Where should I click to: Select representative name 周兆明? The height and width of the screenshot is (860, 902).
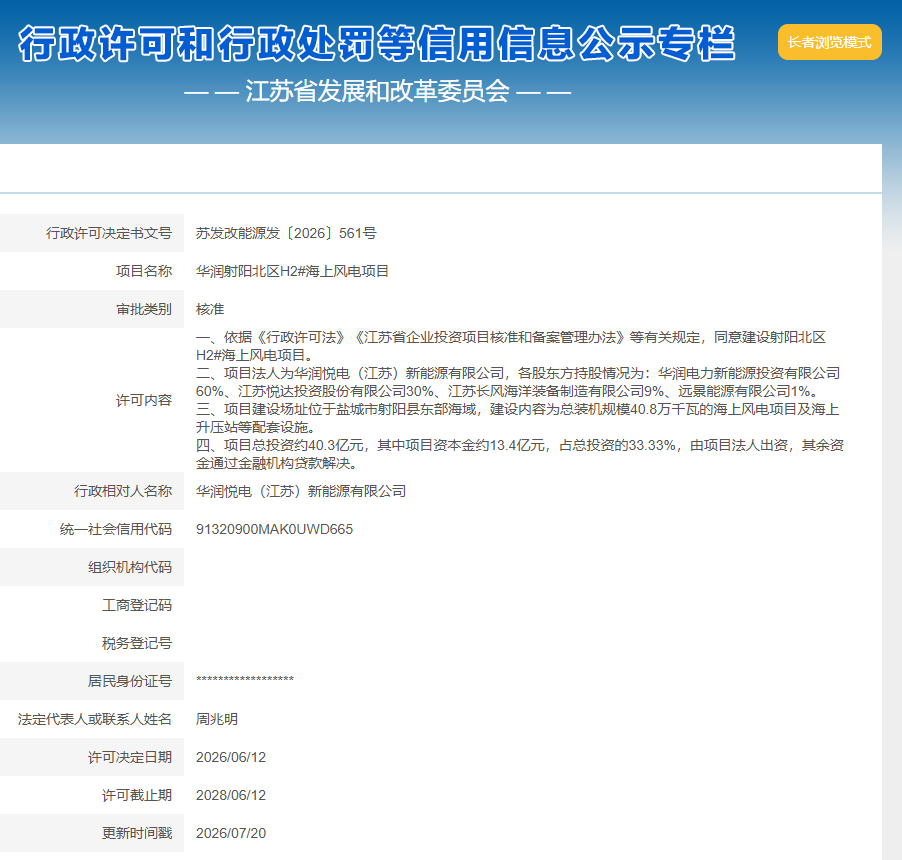(217, 718)
